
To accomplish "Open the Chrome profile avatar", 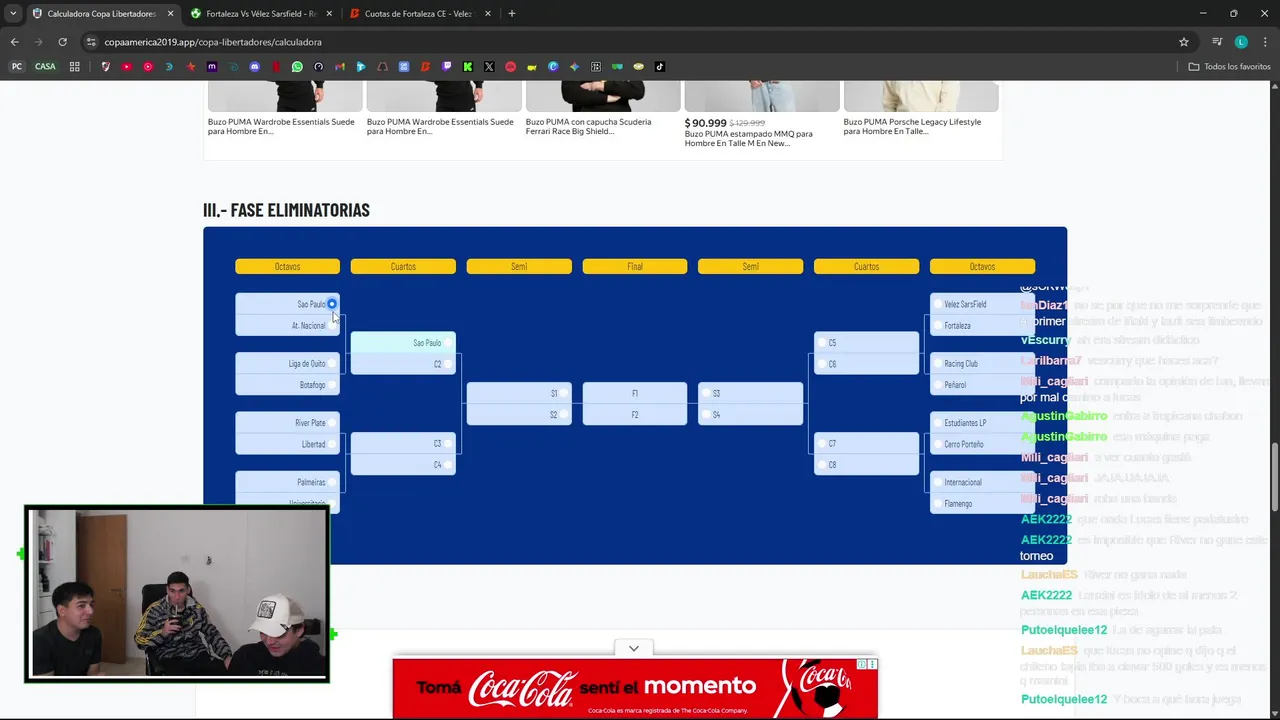I will (x=1241, y=42).
